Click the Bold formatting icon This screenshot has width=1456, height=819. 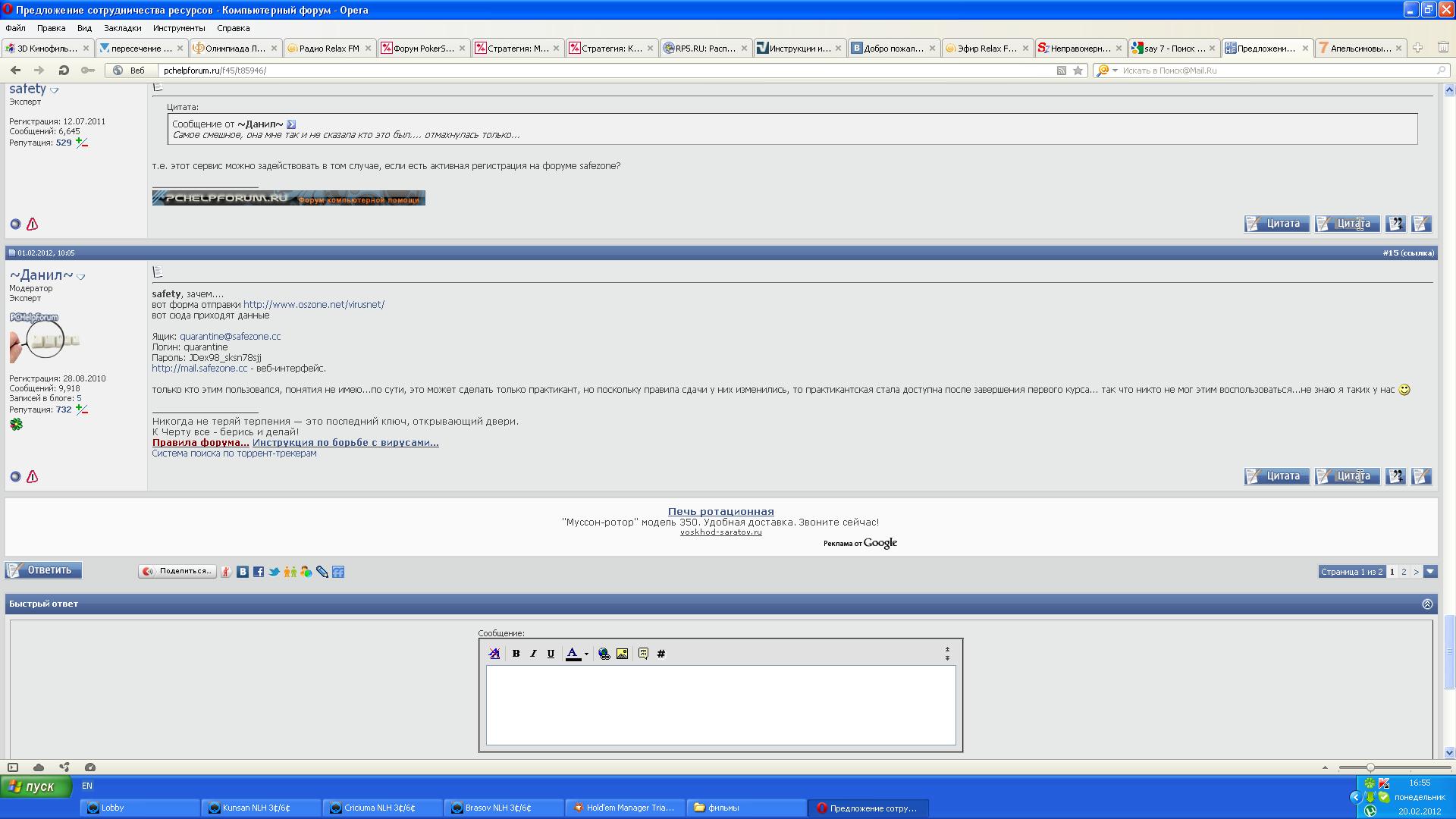[516, 654]
